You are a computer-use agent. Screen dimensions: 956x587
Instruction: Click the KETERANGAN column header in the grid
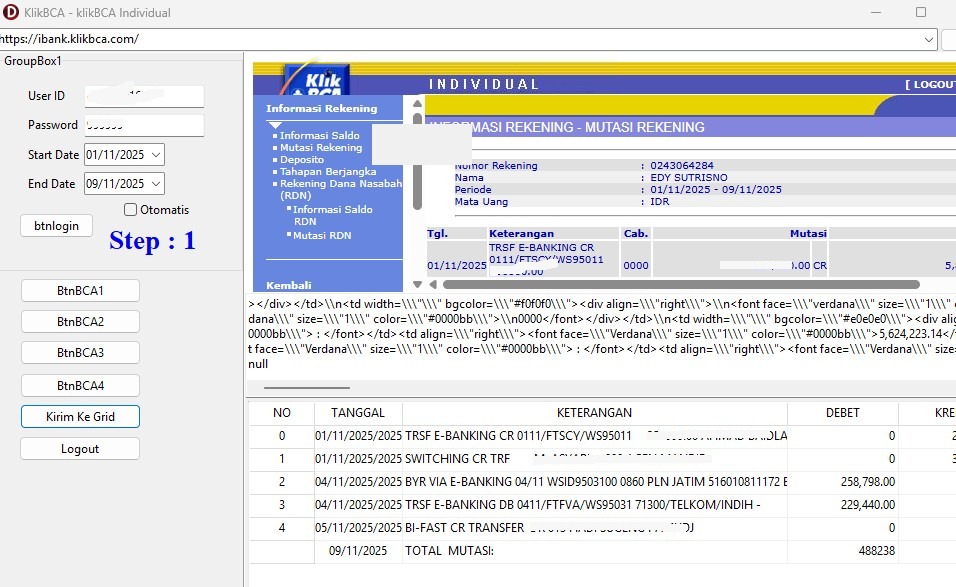pos(594,413)
